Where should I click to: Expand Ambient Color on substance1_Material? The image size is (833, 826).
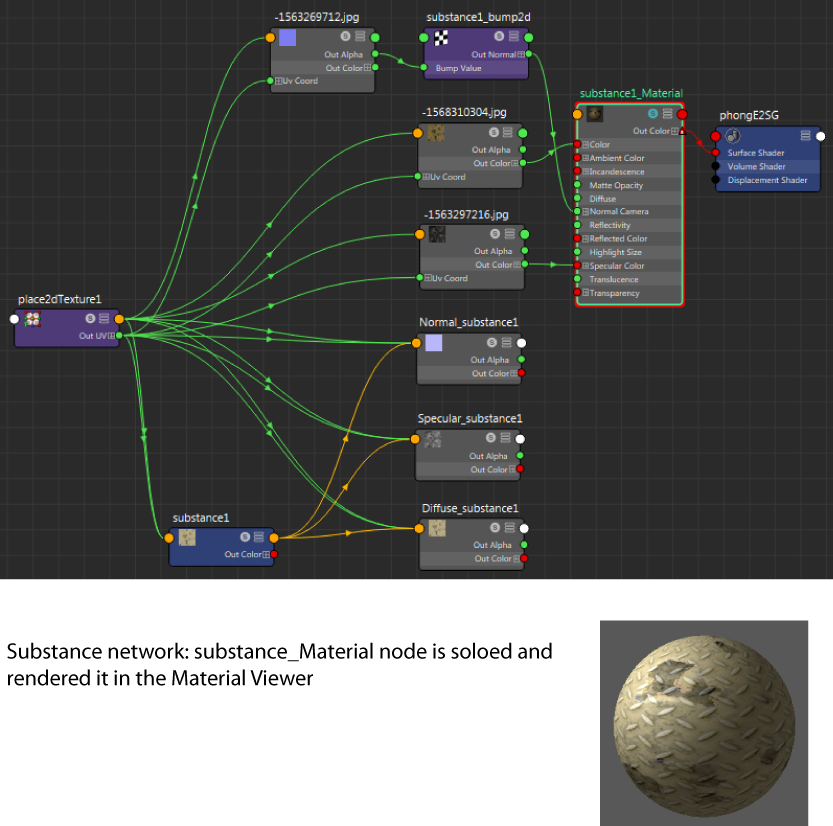[x=585, y=158]
